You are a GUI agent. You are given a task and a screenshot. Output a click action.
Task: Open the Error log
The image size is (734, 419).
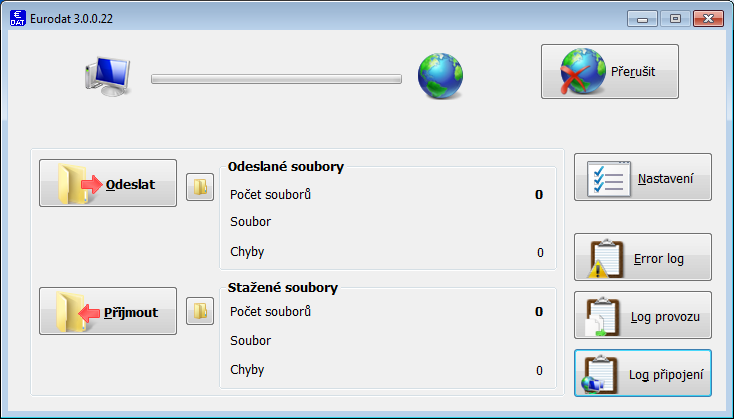pyautogui.click(x=643, y=257)
